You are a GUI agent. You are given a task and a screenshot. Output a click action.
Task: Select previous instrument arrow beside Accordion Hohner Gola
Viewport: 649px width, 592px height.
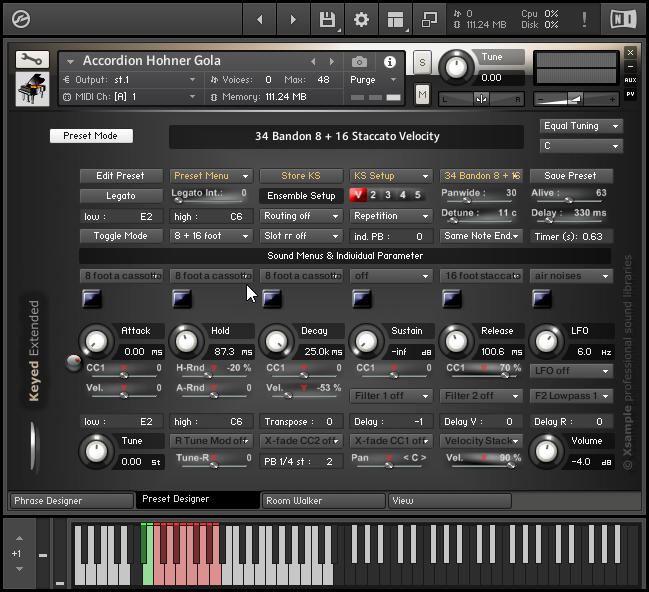tap(313, 62)
